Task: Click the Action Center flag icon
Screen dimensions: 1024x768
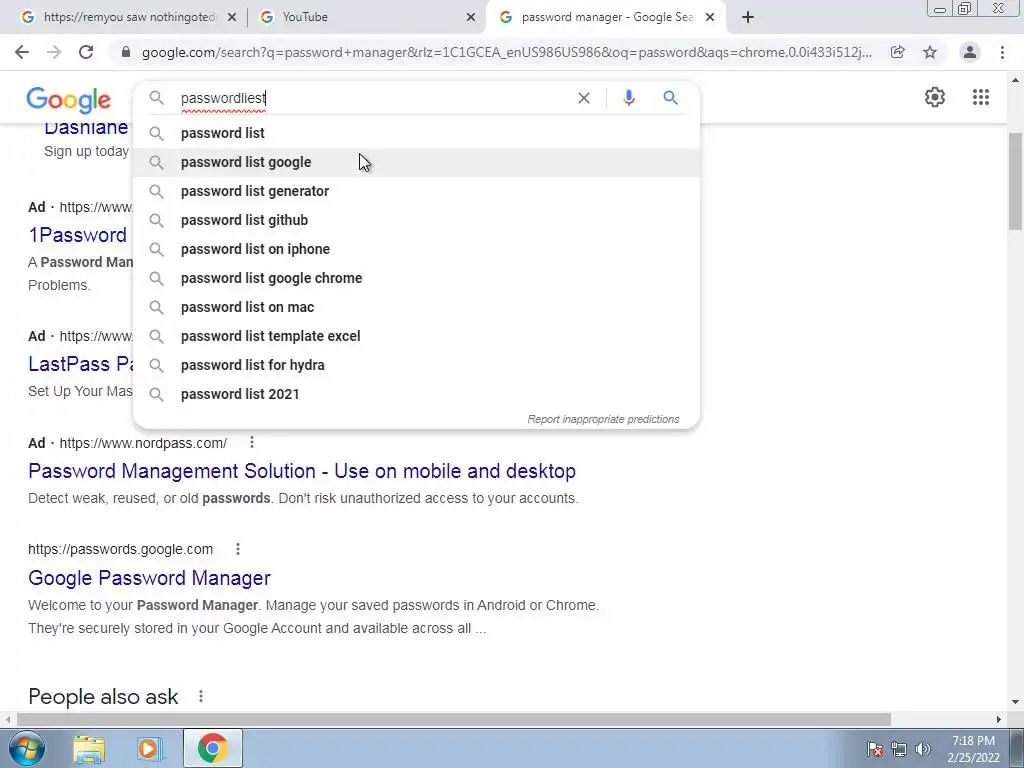Action: point(874,749)
